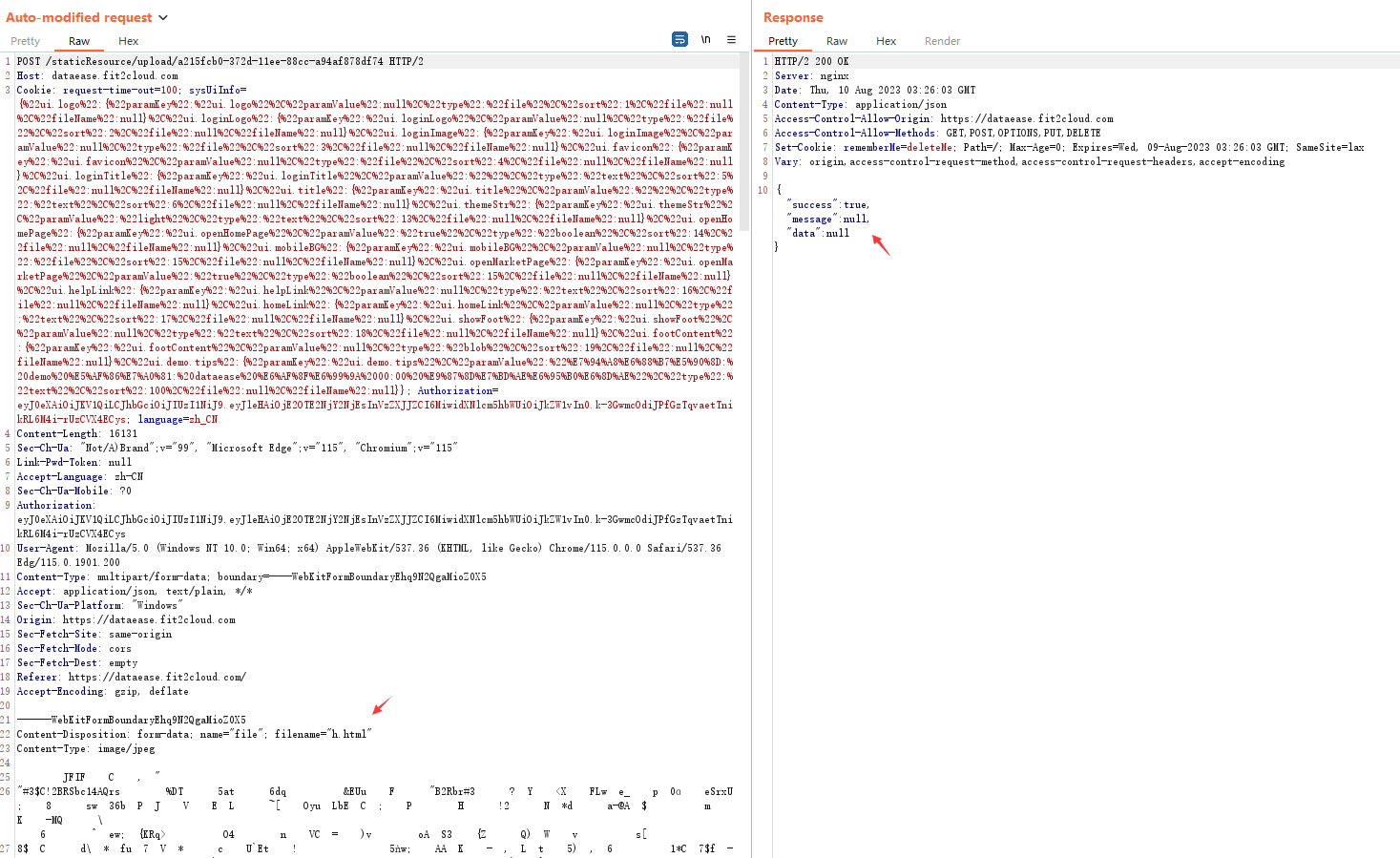Click the Server: nginx response header
This screenshot has width=1400, height=858.
coord(812,75)
